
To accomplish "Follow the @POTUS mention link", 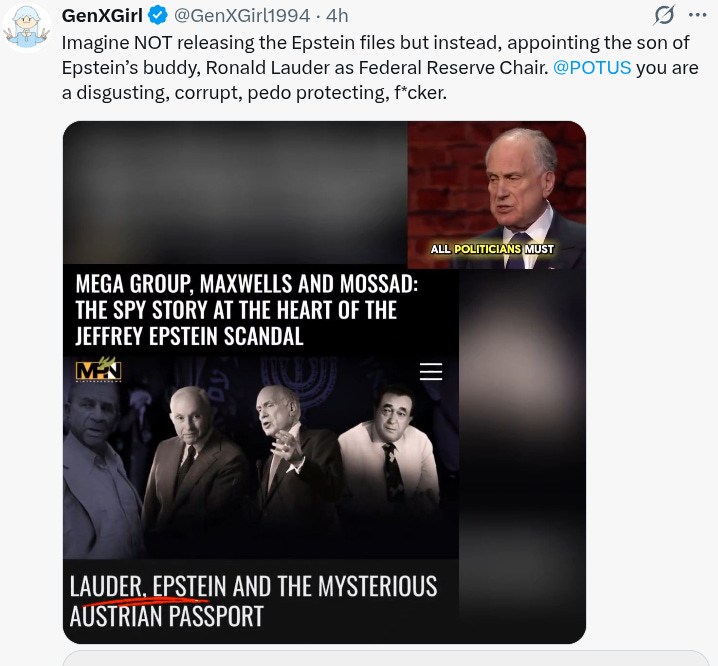I will (x=592, y=68).
